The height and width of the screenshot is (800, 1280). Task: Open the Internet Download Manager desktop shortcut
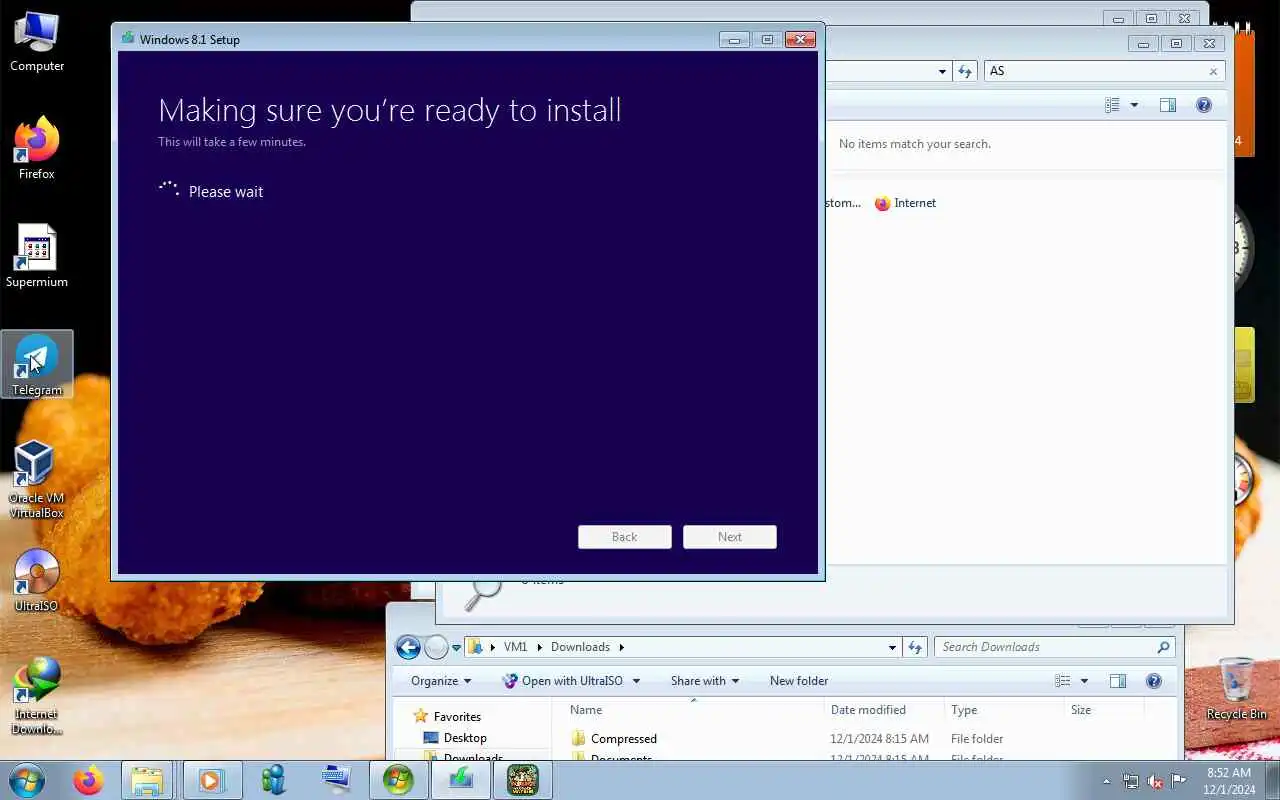37,696
